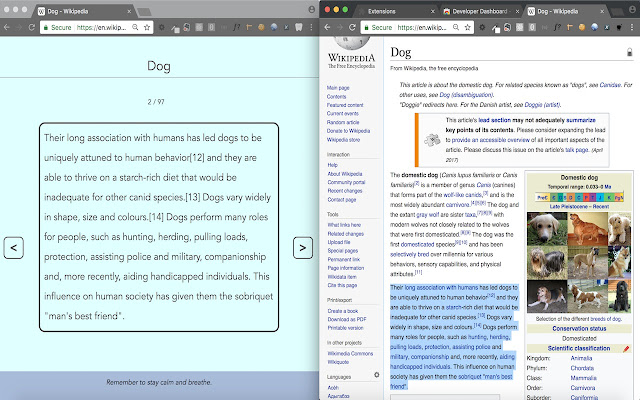Viewport: 640px width, 400px height.
Task: Switch to the Extensions tab in the right window
Action: click(x=382, y=11)
